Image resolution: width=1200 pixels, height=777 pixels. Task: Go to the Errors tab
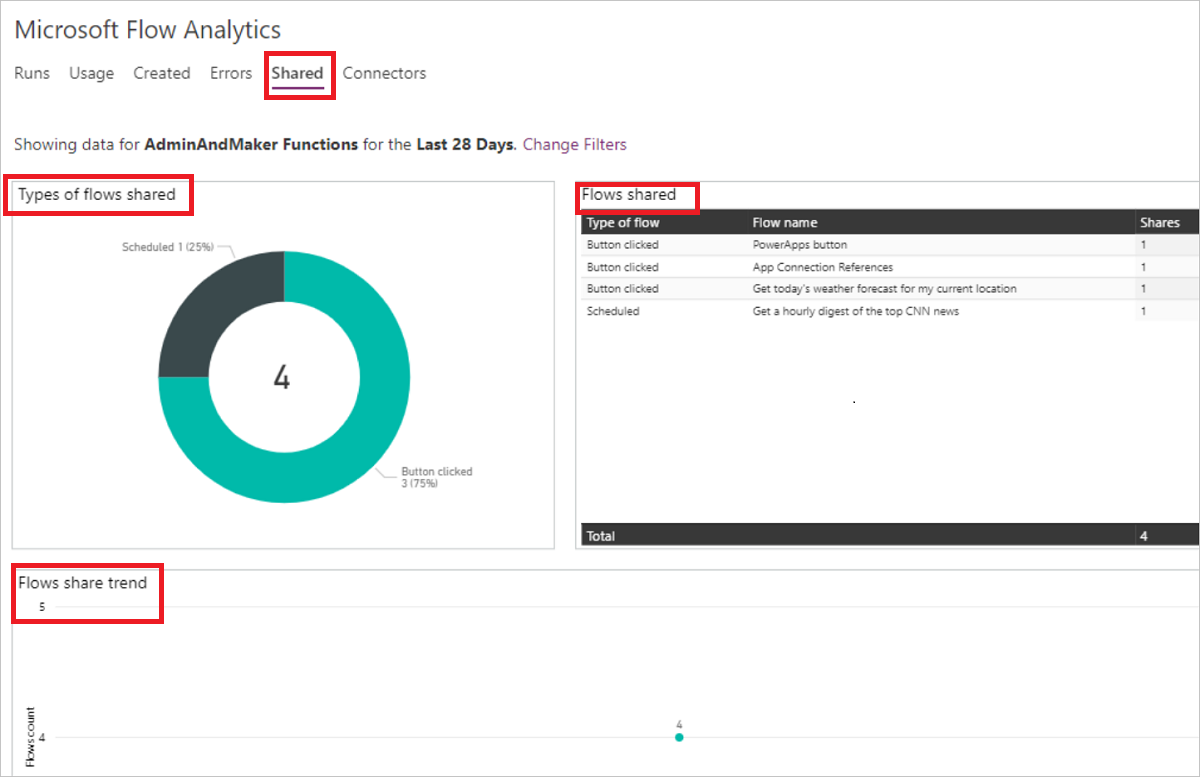[230, 73]
